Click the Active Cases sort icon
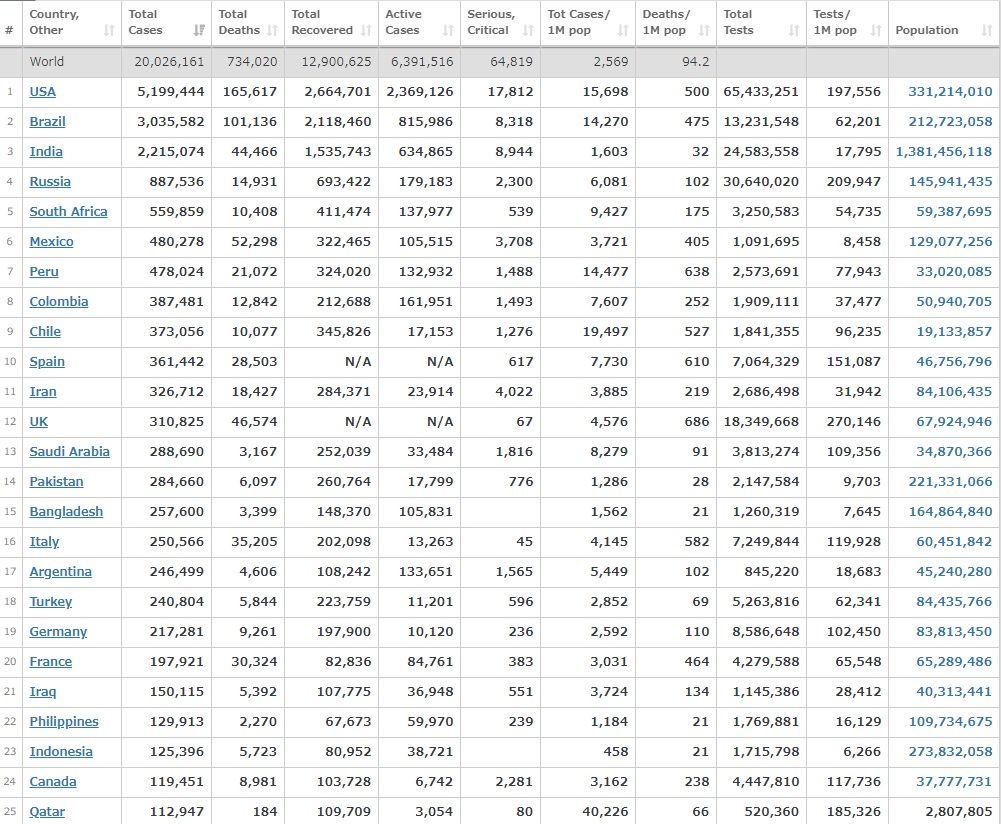The image size is (1001, 824). [448, 31]
